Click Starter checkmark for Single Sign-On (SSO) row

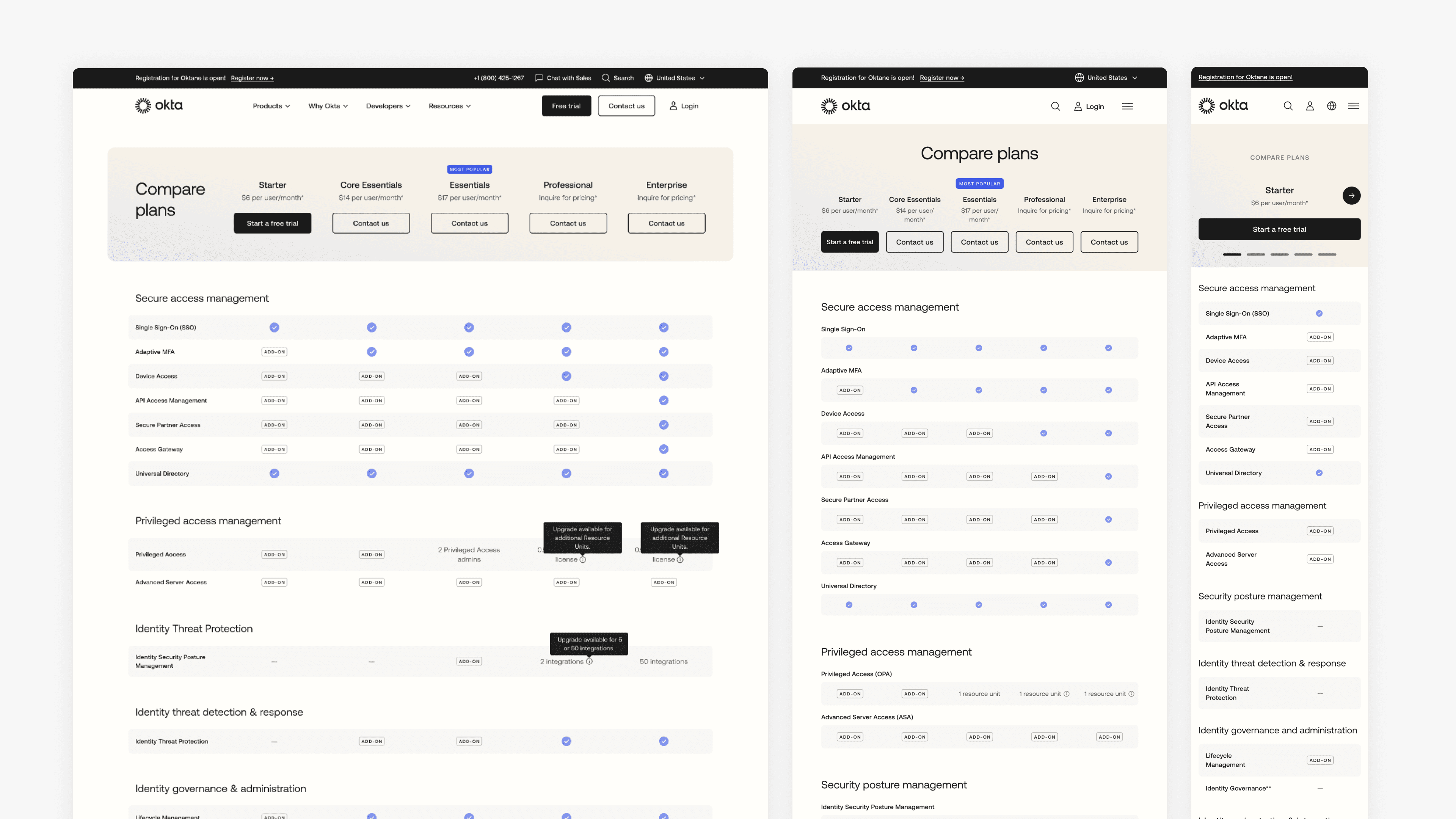point(274,327)
